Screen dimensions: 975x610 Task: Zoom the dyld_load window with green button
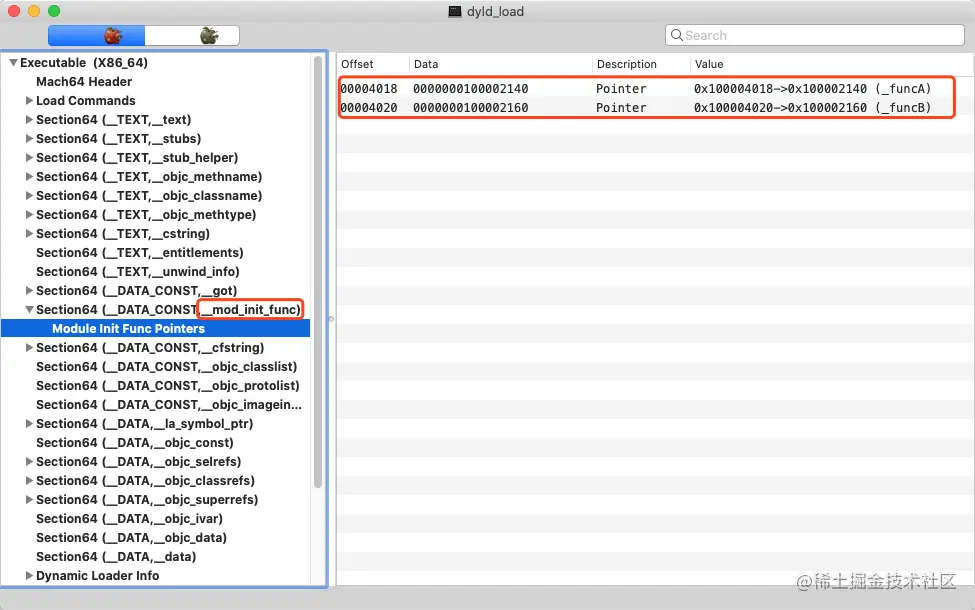[54, 11]
